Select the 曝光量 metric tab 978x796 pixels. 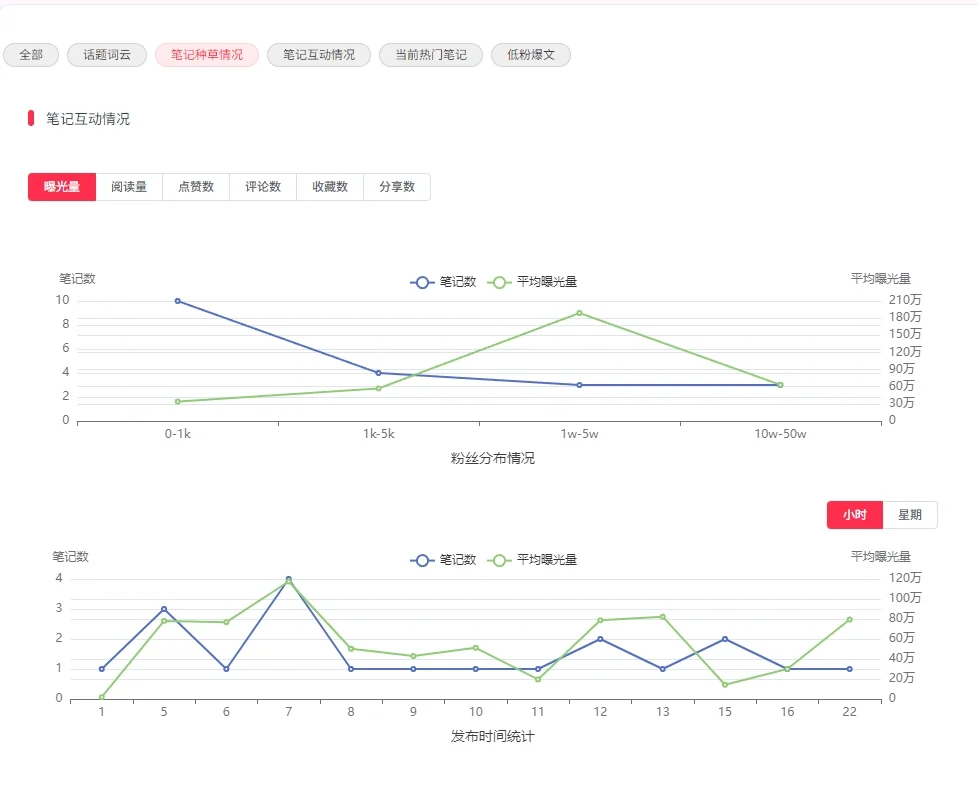(61, 186)
